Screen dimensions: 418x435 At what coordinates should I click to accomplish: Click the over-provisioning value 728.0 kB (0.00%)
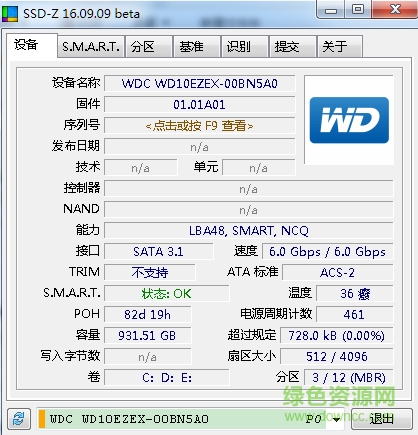(x=337, y=336)
